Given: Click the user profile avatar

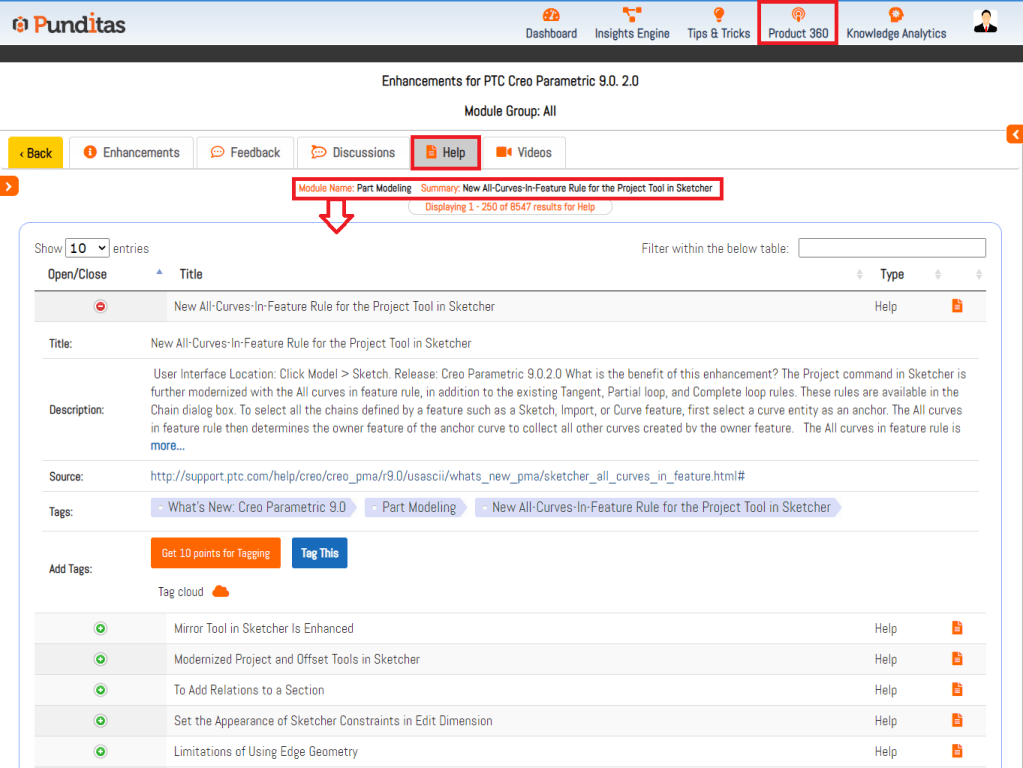Looking at the screenshot, I should point(985,22).
